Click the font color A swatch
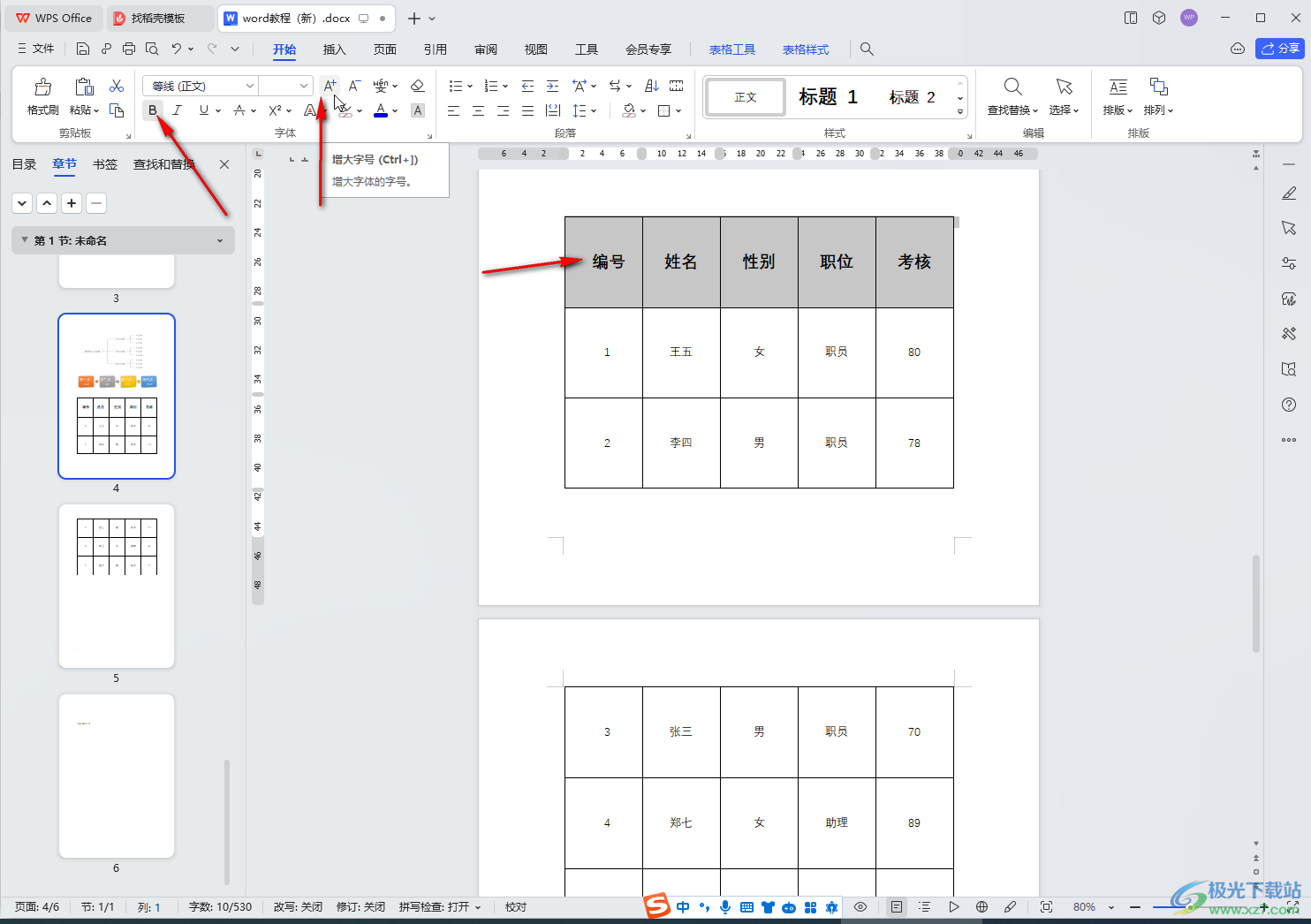The image size is (1311, 924). click(x=381, y=110)
